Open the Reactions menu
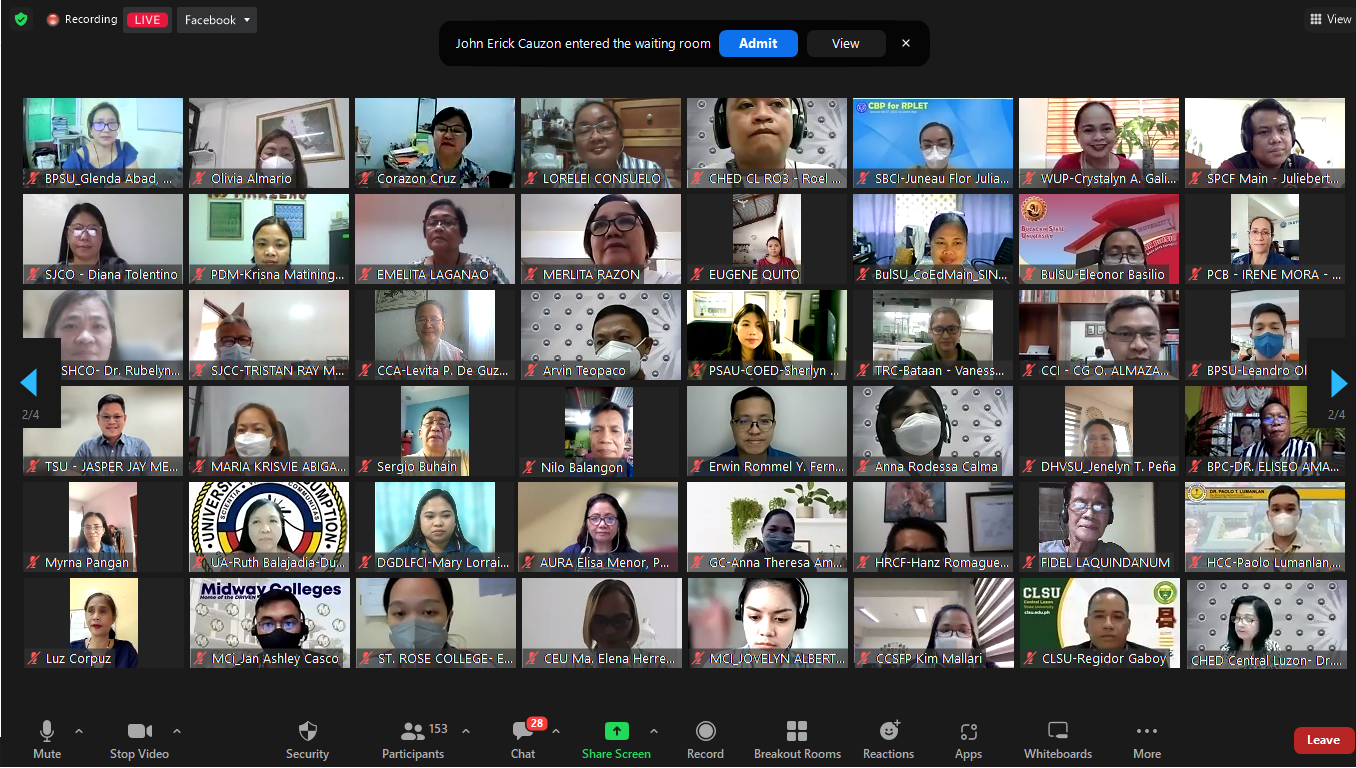The image size is (1356, 768). tap(889, 740)
